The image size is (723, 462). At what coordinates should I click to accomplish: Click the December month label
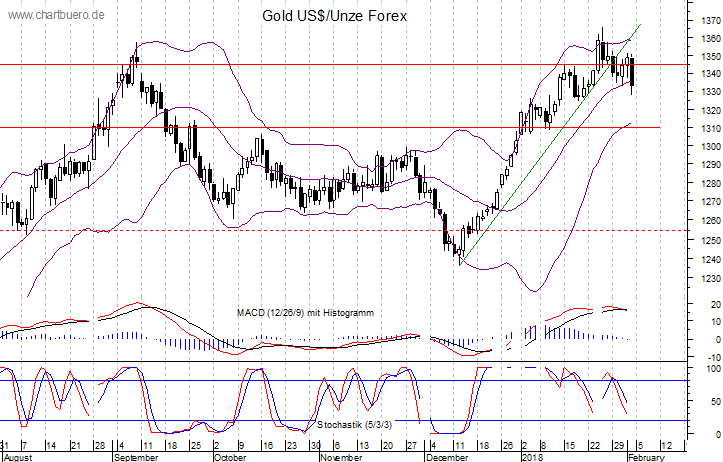447,455
